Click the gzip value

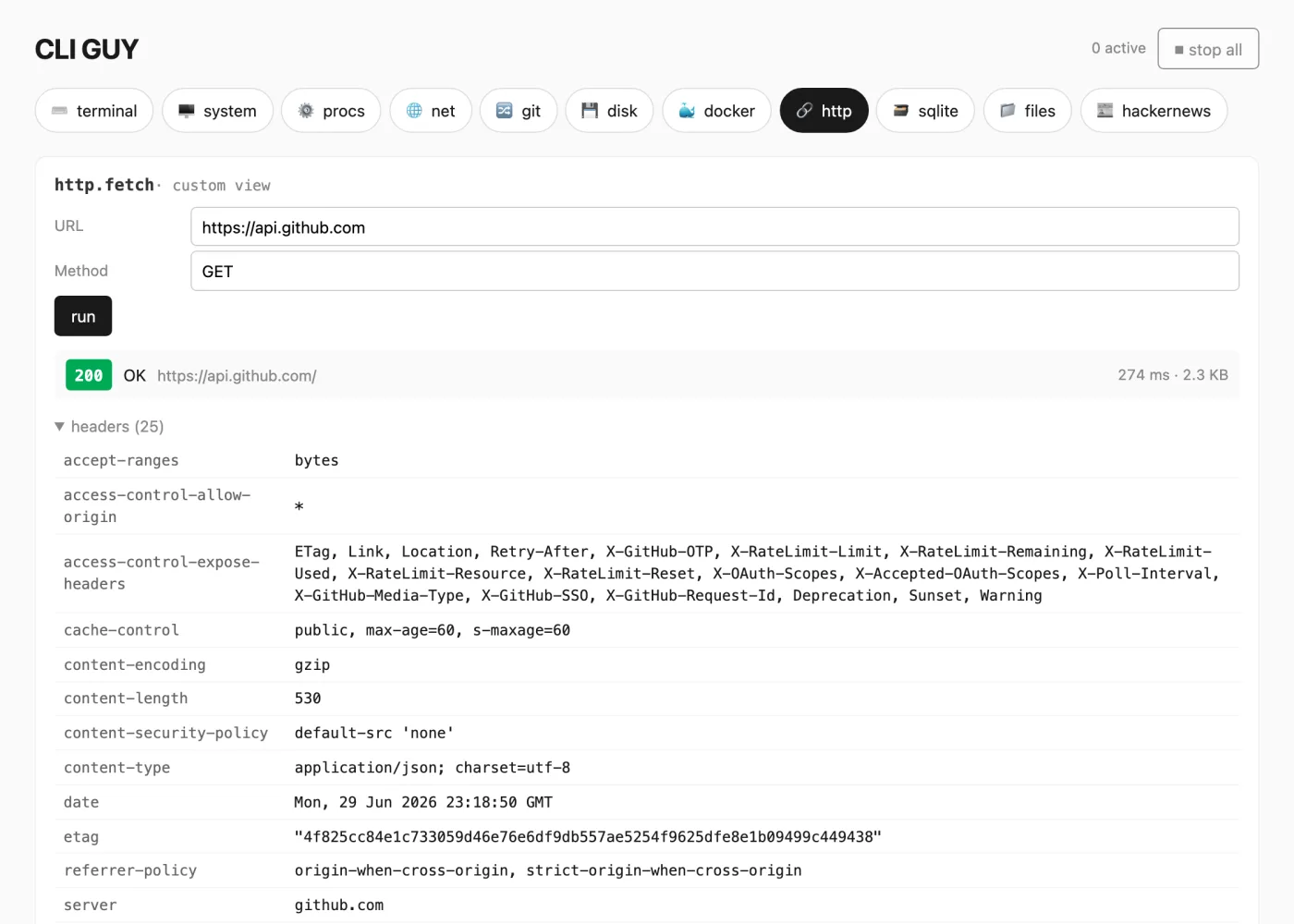[x=312, y=665]
